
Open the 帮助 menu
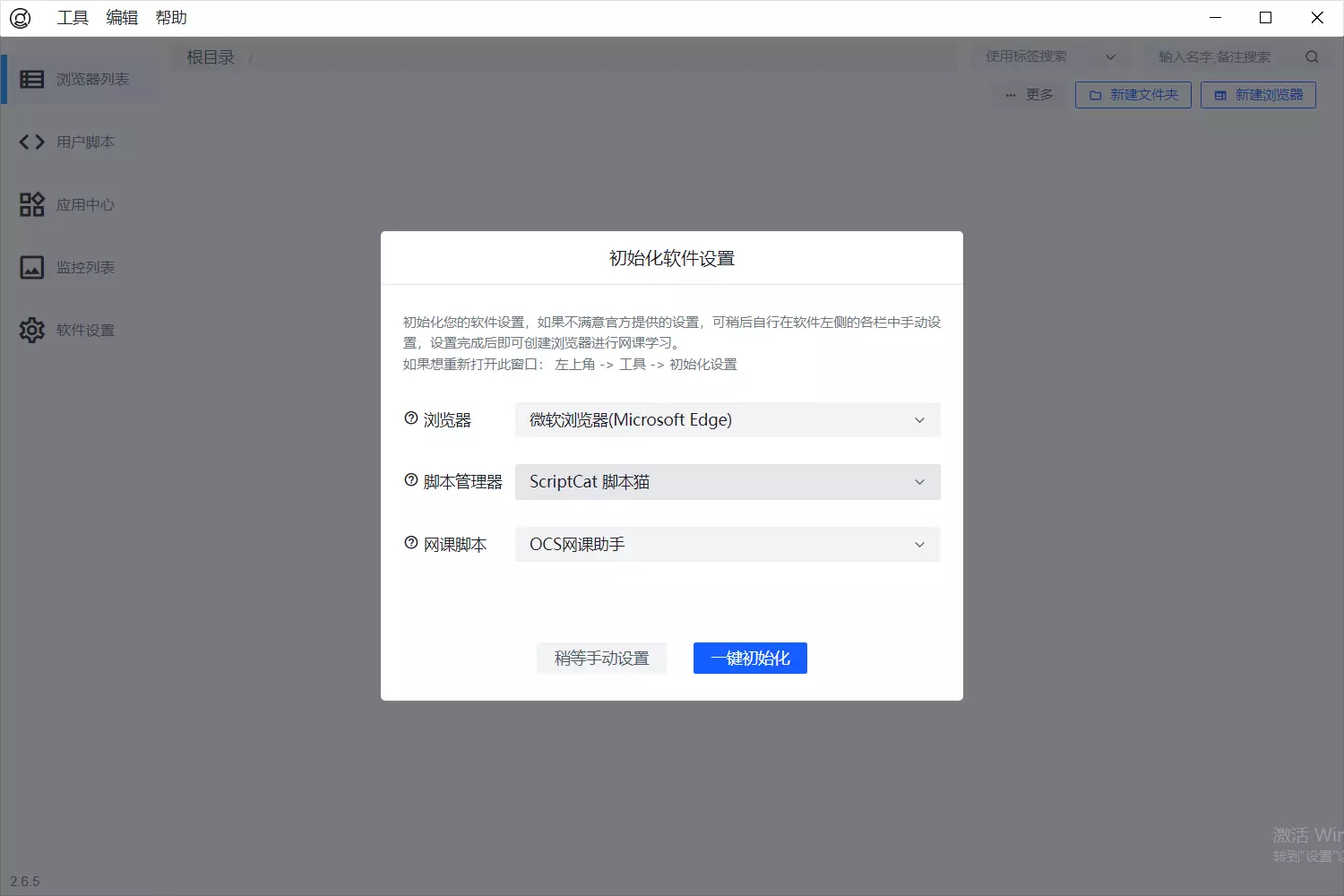point(171,18)
